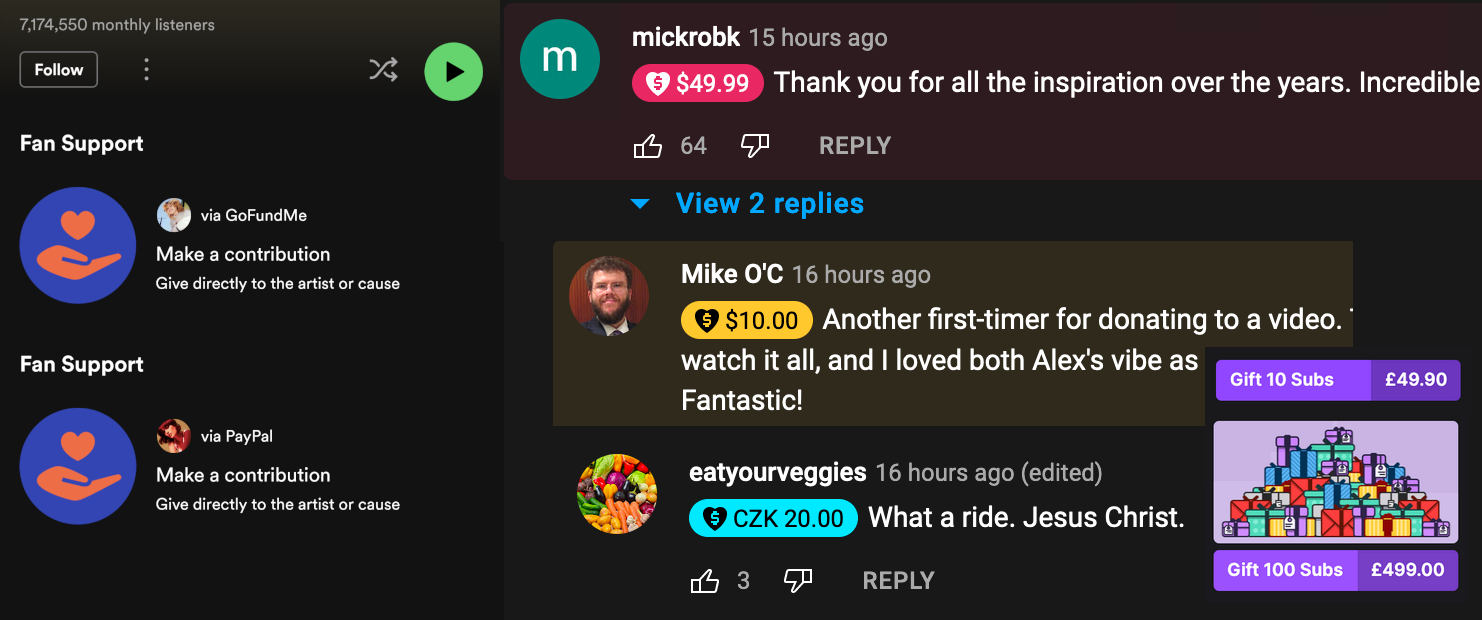Click the CZK 20.00 Super Thanks badge
Viewport: 1482px width, 620px height.
point(773,518)
